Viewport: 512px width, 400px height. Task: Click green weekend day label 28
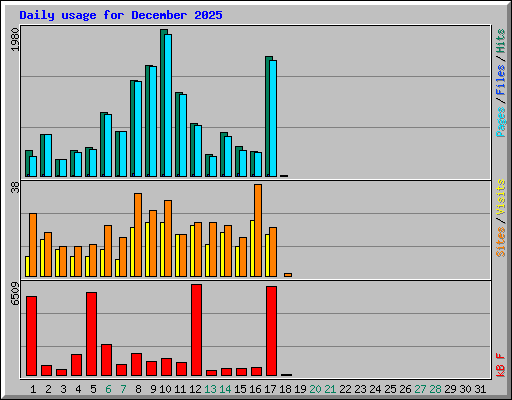[x=435, y=389]
